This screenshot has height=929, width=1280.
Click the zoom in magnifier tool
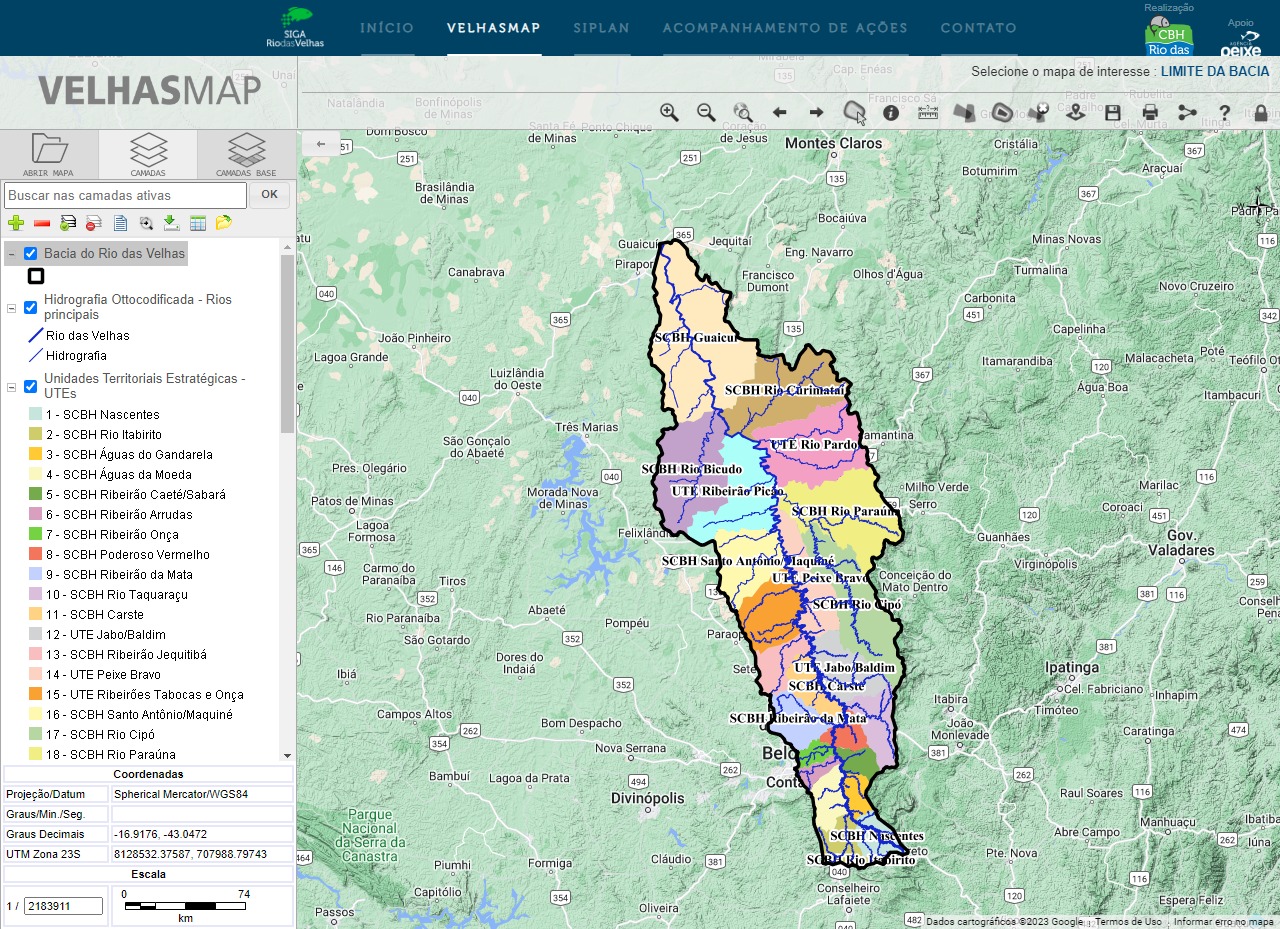point(669,112)
